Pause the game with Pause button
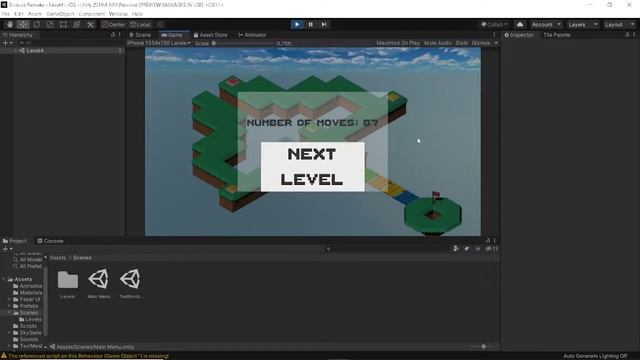This screenshot has width=640, height=360. (x=310, y=24)
